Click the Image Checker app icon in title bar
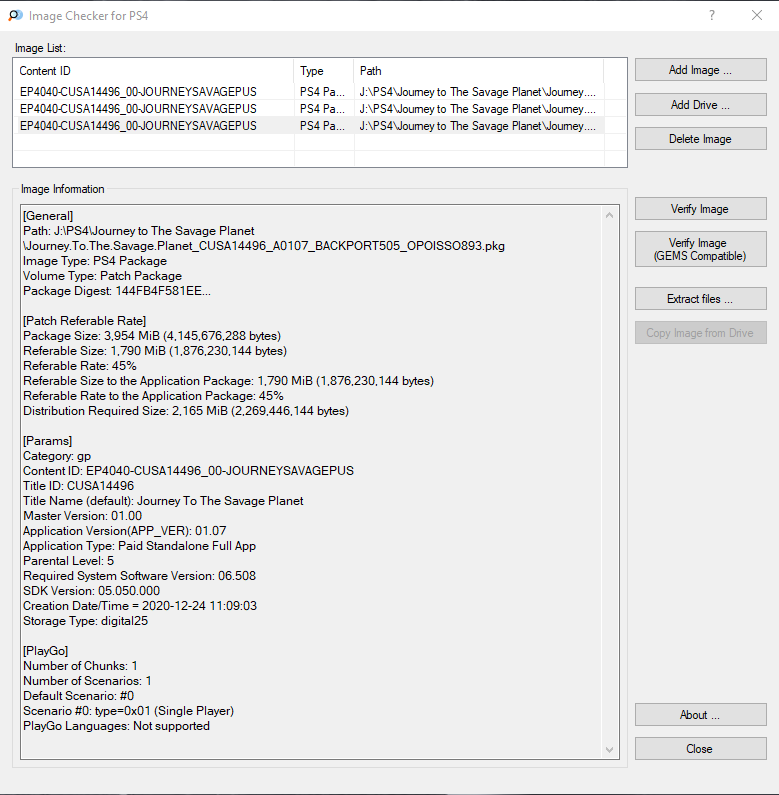Screen dimensions: 779x795 (15, 15)
